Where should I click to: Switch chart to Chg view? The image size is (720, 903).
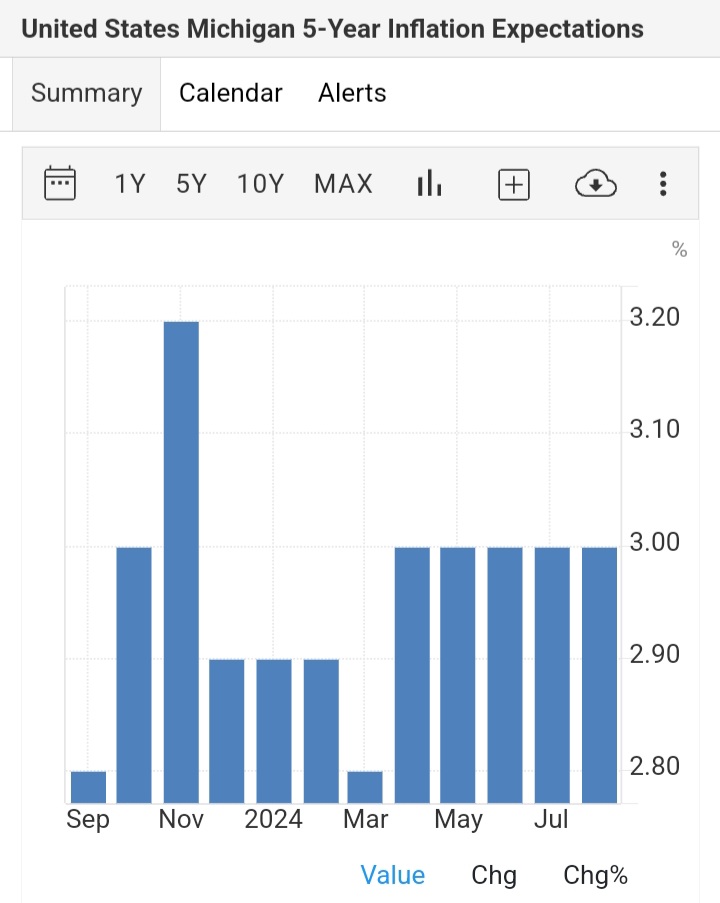[494, 876]
